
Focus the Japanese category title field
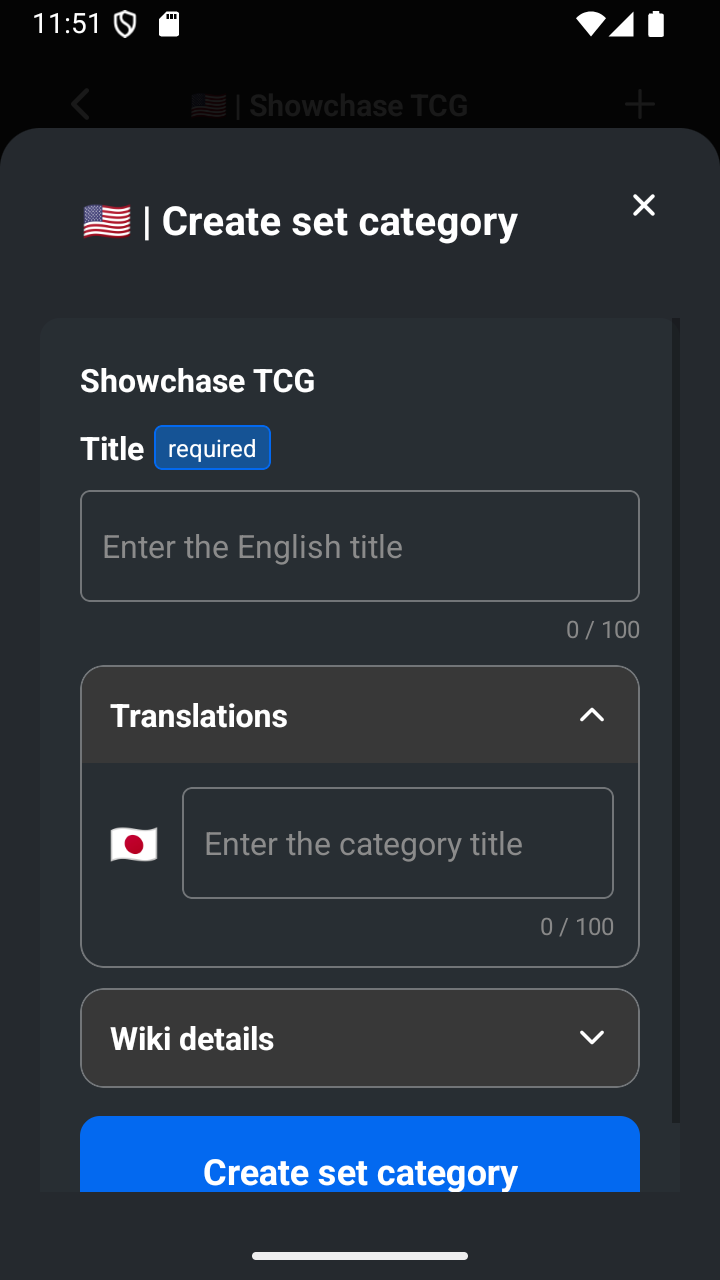(x=398, y=843)
